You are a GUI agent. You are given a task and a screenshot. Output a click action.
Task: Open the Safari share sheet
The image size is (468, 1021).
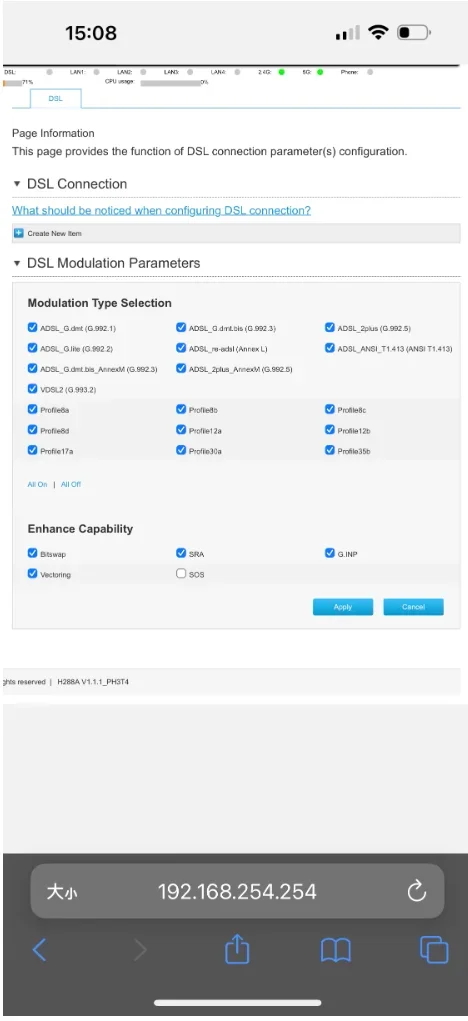point(237,947)
